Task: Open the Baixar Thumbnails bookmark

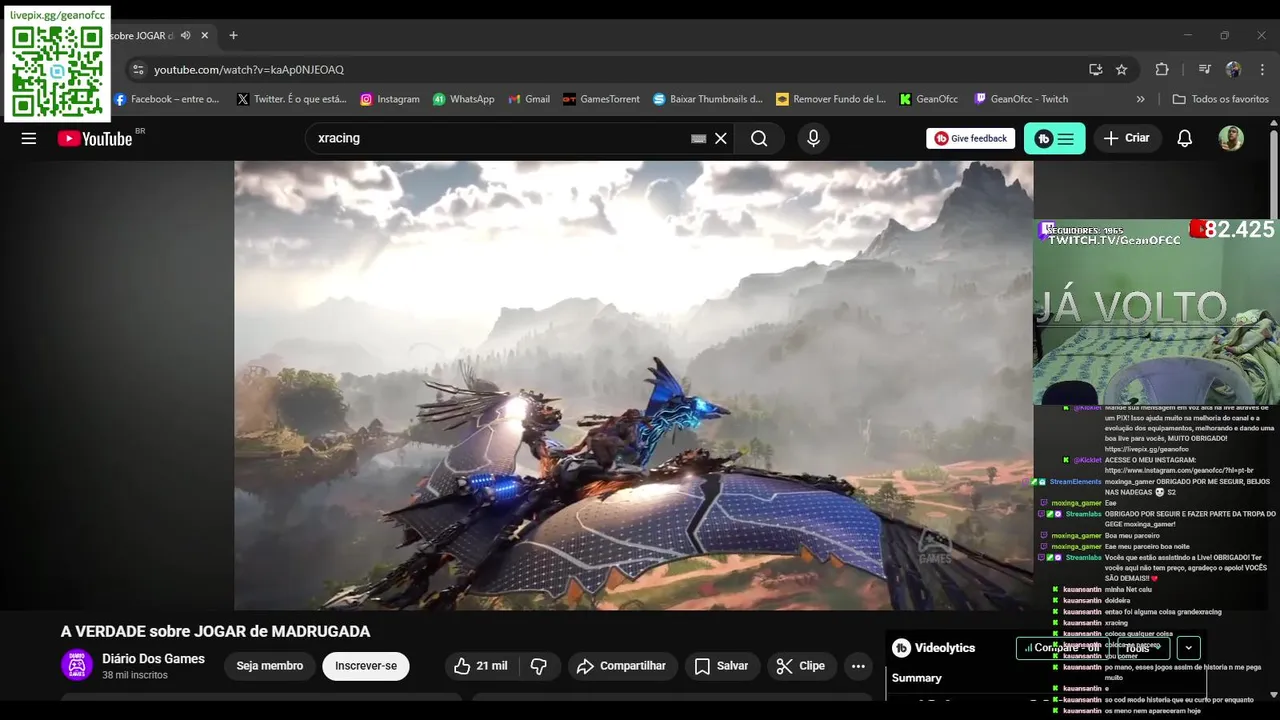Action: pyautogui.click(x=708, y=99)
